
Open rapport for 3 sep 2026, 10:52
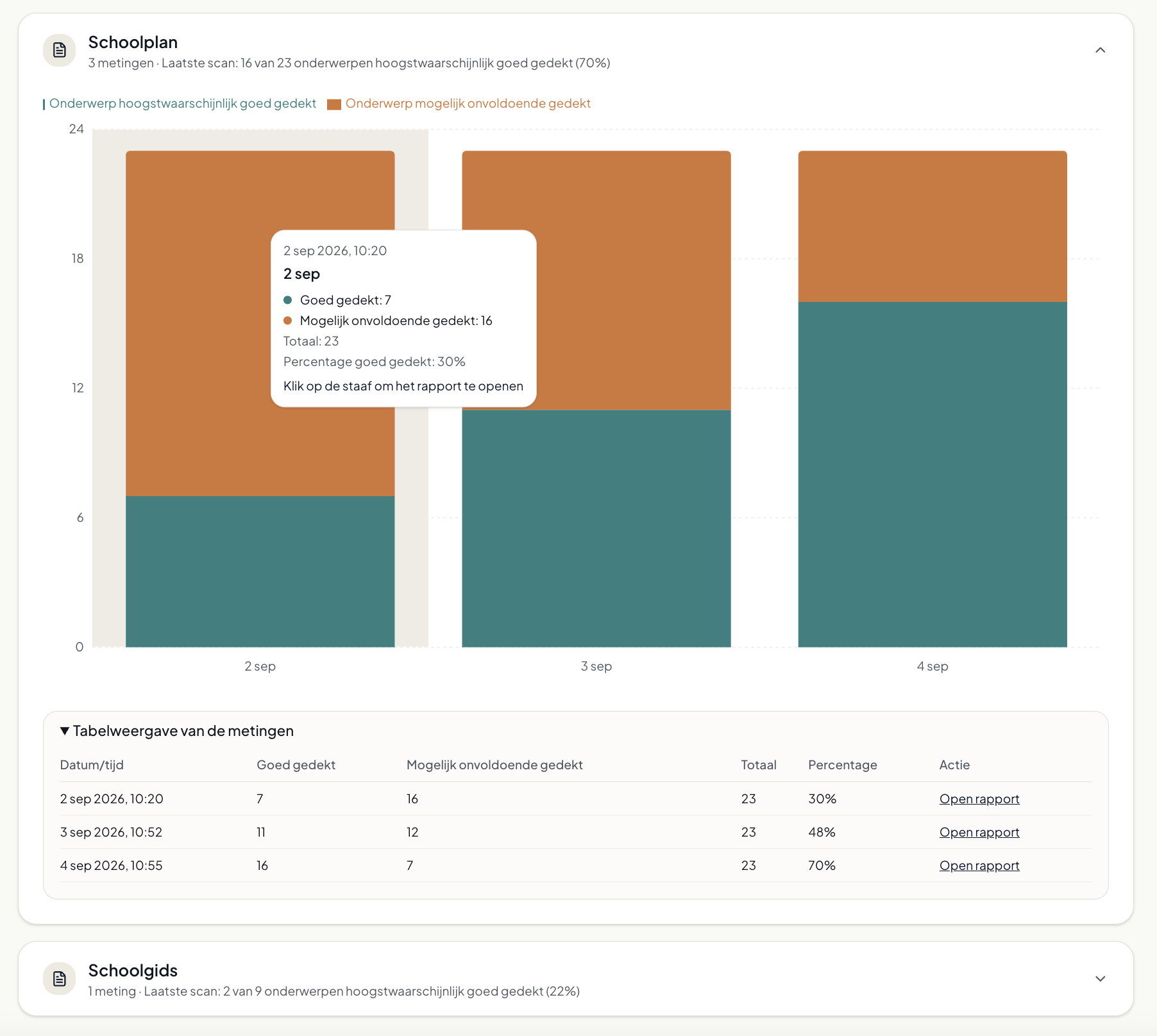(979, 832)
